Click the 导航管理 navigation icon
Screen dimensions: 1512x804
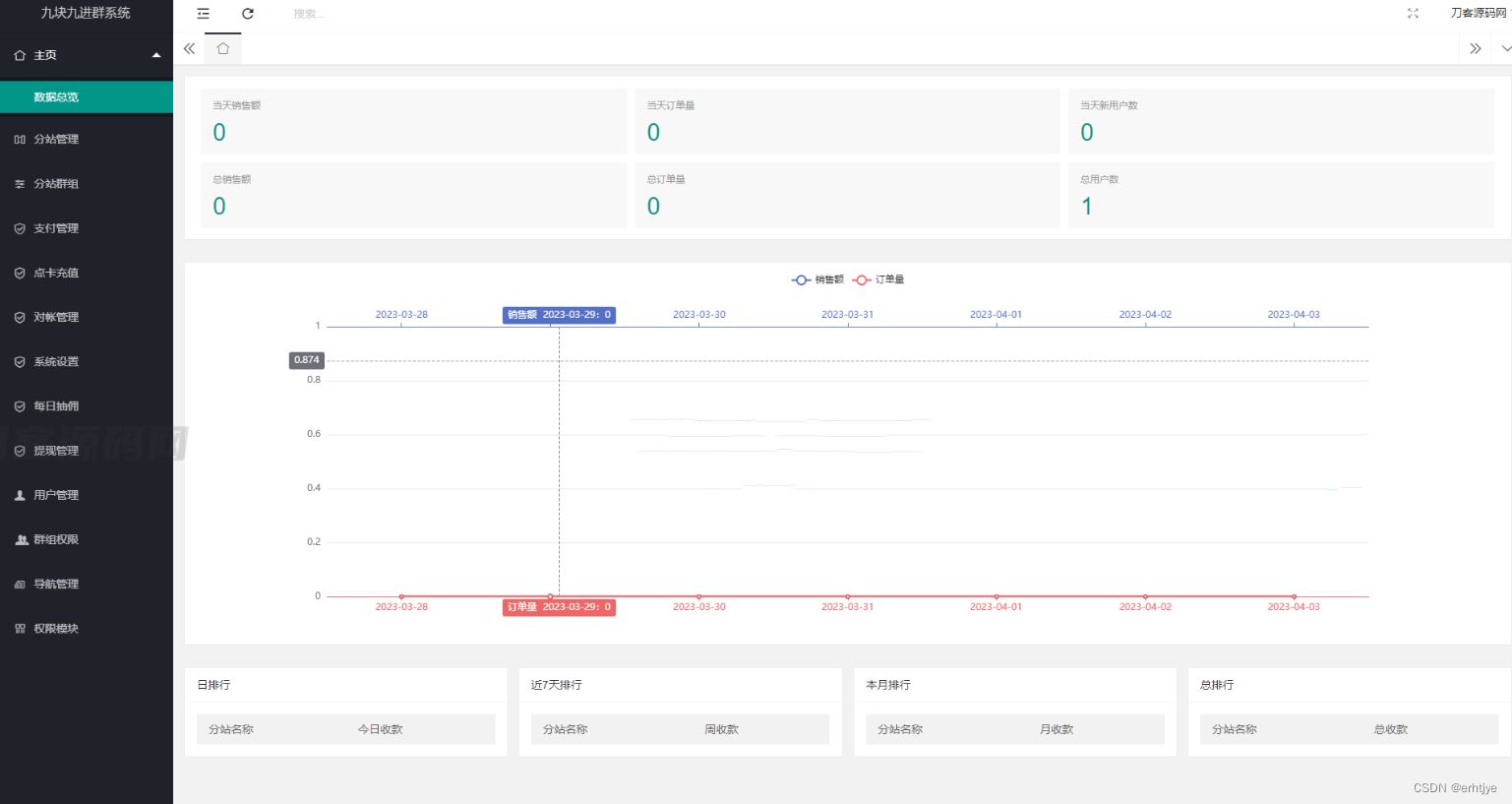[x=20, y=584]
